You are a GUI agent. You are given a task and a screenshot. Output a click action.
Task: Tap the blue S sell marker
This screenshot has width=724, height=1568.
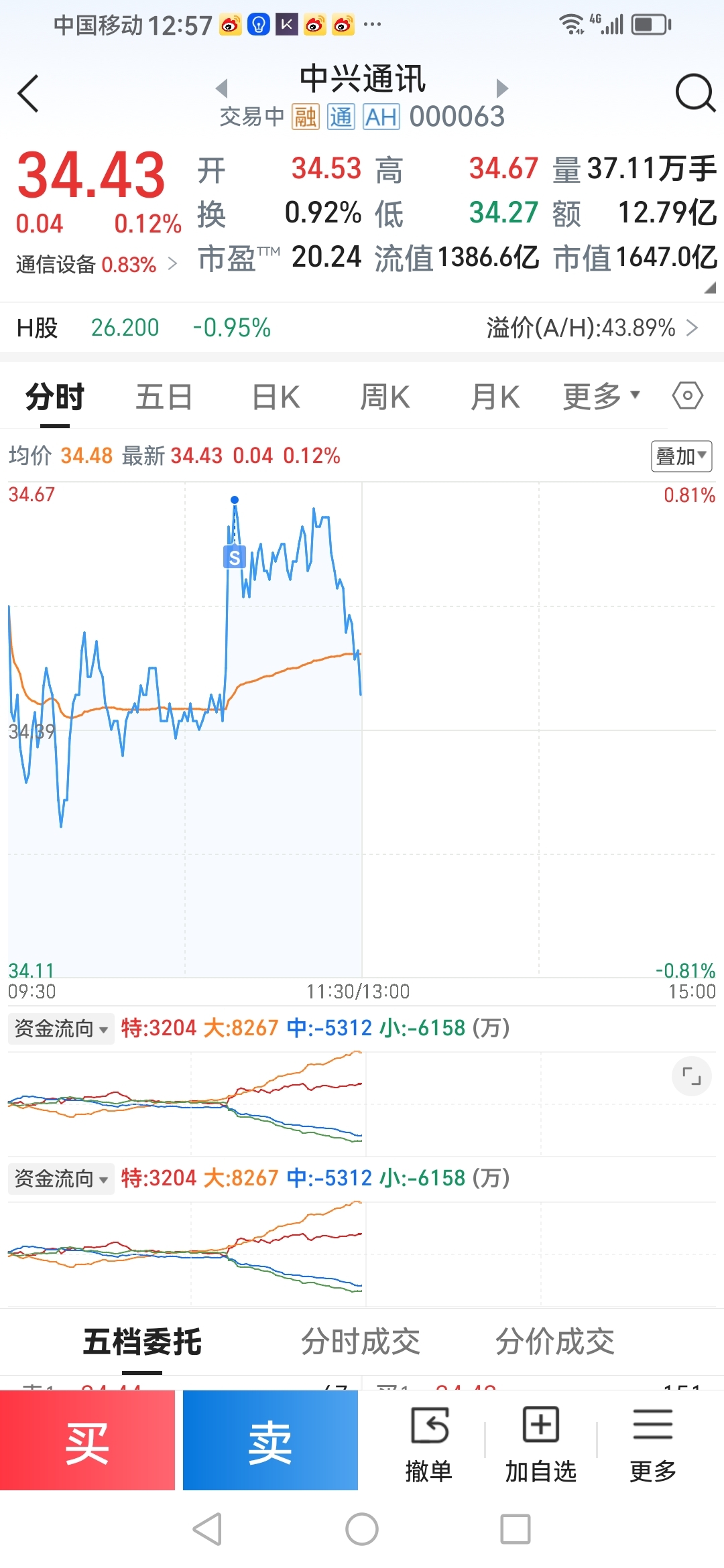coord(234,557)
